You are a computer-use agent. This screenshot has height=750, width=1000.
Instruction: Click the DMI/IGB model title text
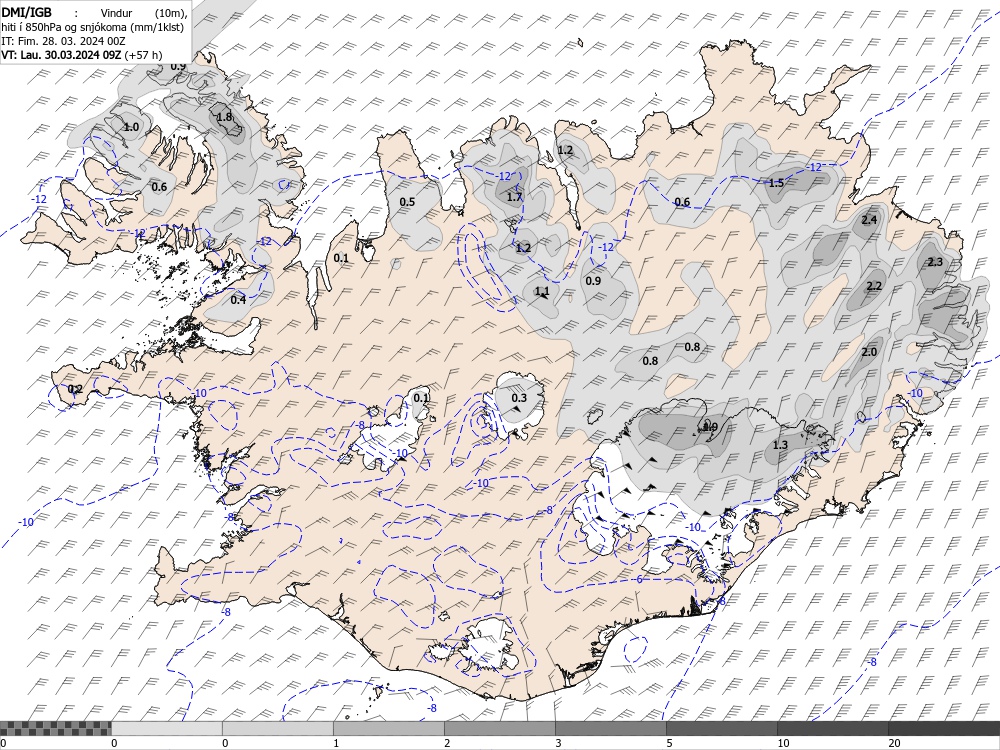coord(26,11)
